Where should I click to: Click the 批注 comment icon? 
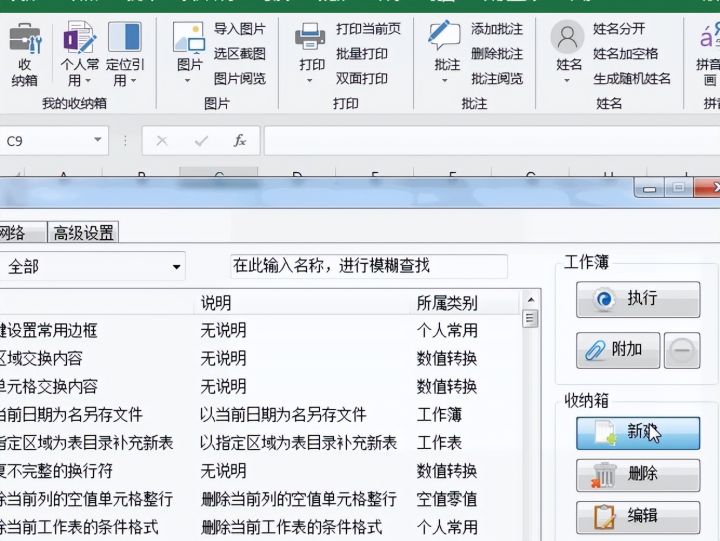[444, 35]
